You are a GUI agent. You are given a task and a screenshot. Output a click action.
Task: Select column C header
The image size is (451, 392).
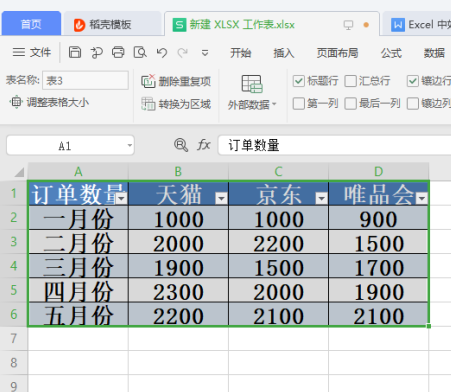[278, 172]
